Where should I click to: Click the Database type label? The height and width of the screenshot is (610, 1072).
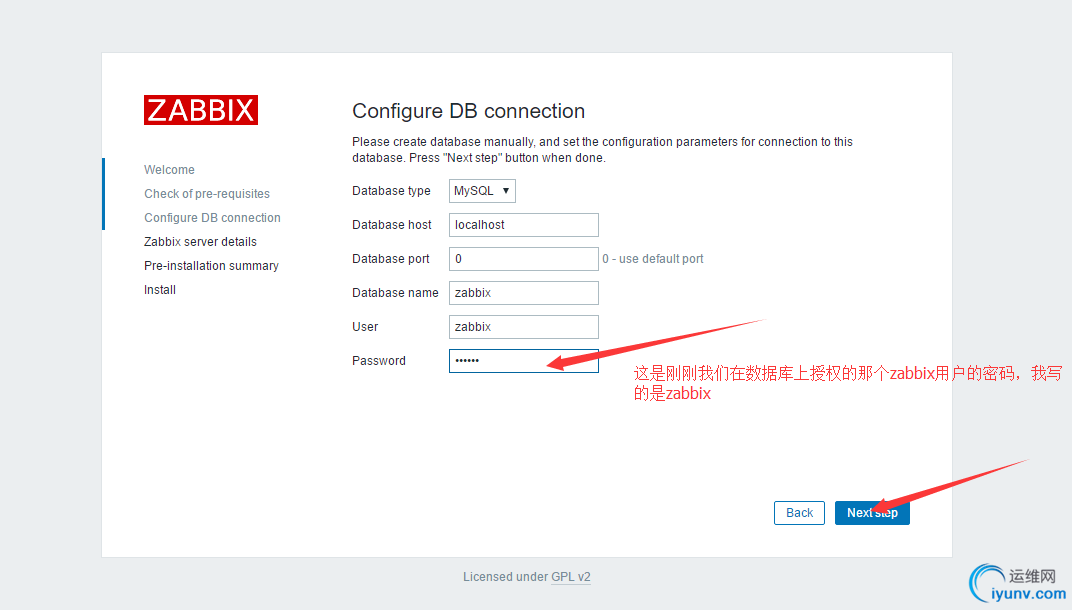click(x=391, y=191)
